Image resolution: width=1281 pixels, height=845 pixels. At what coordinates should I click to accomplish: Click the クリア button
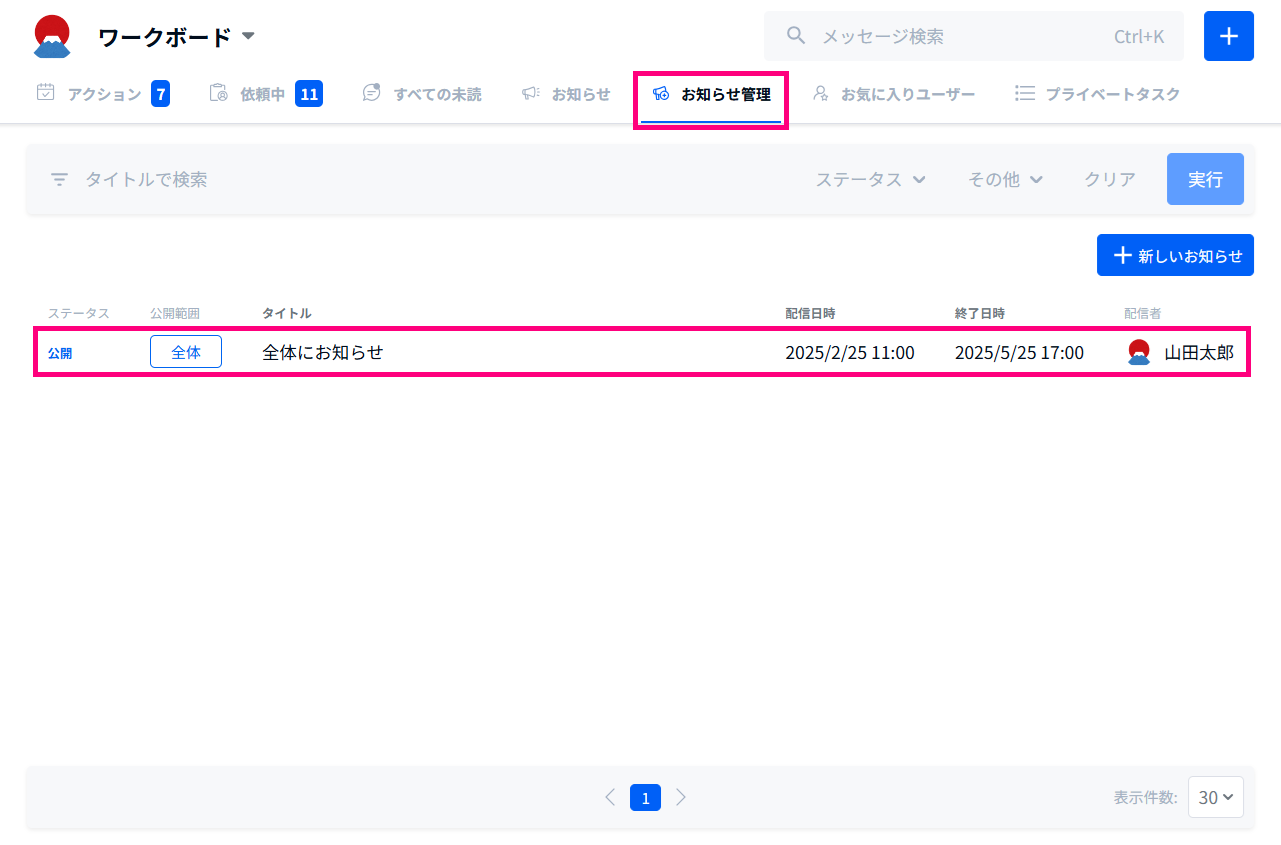(1110, 180)
